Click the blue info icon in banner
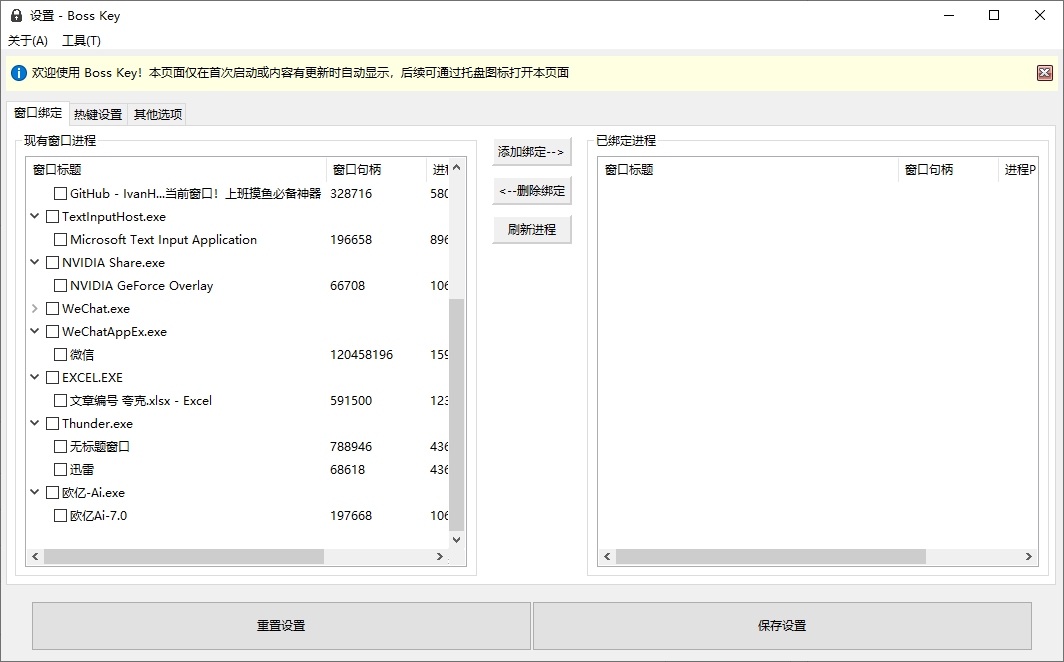The image size is (1064, 662). click(x=19, y=73)
